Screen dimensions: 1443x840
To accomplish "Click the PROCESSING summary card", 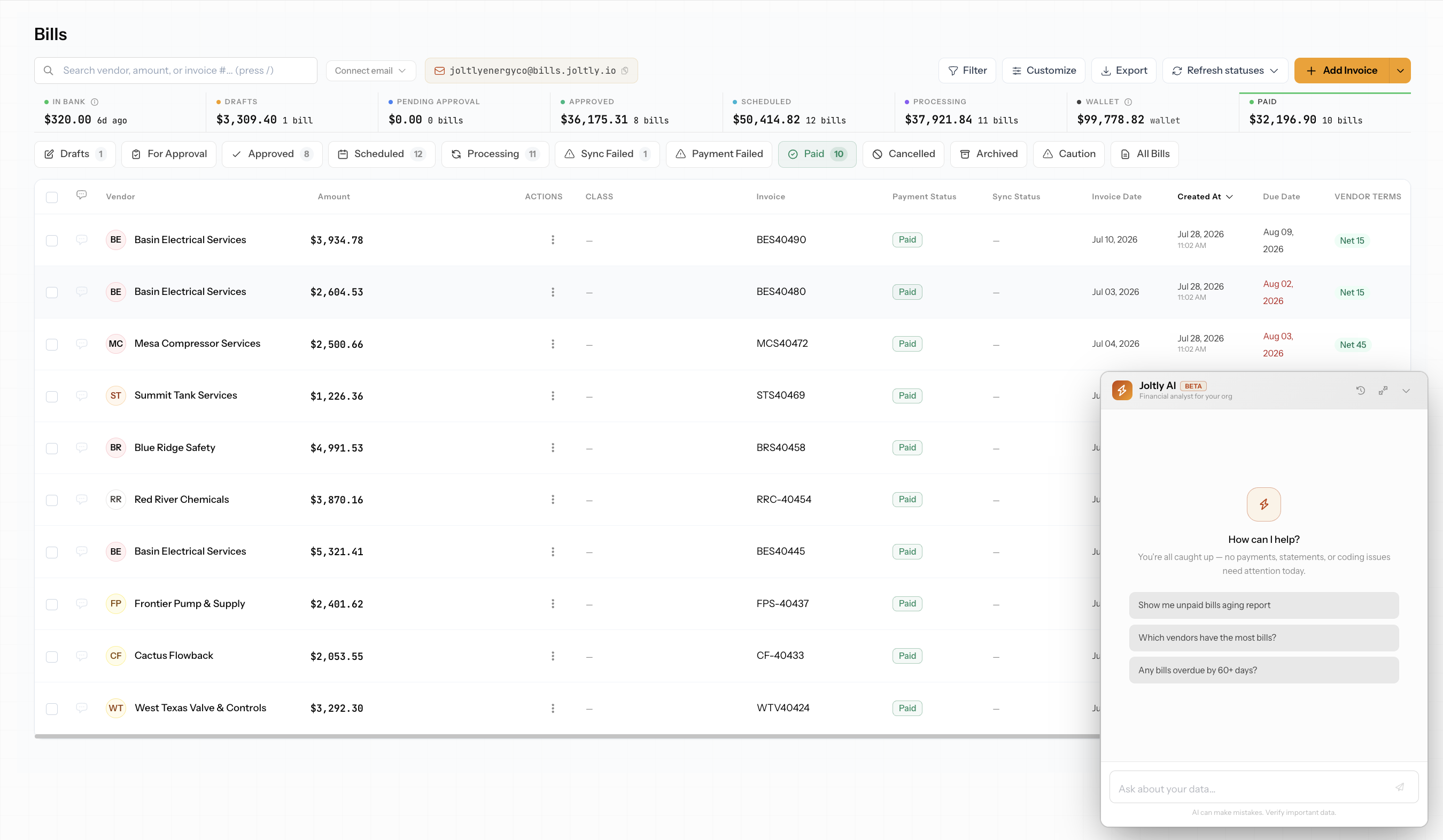I will (x=980, y=112).
